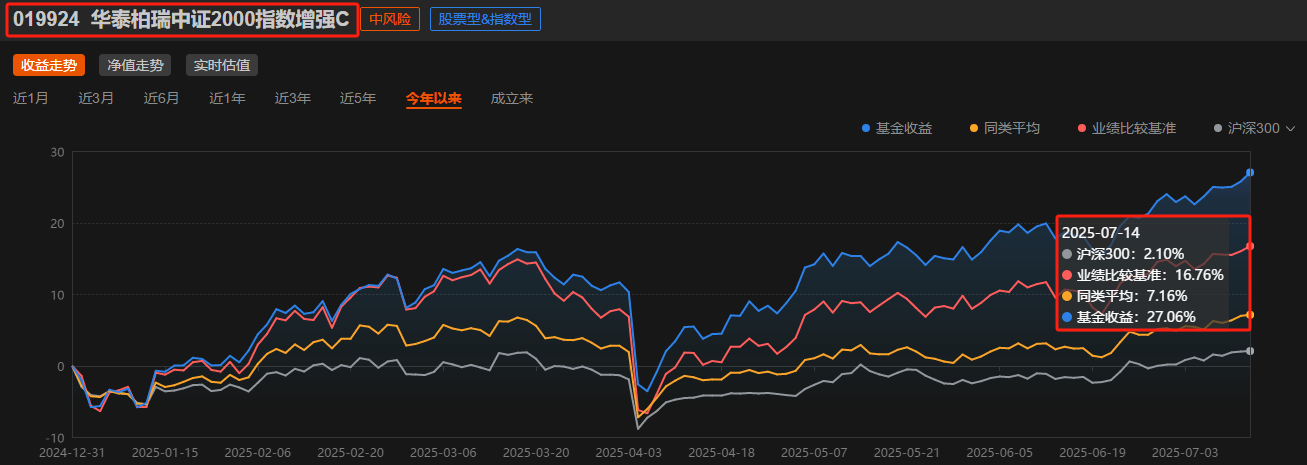Screen dimensions: 1307x465
Task: Choose the 近3年 period
Action: pyautogui.click(x=293, y=98)
